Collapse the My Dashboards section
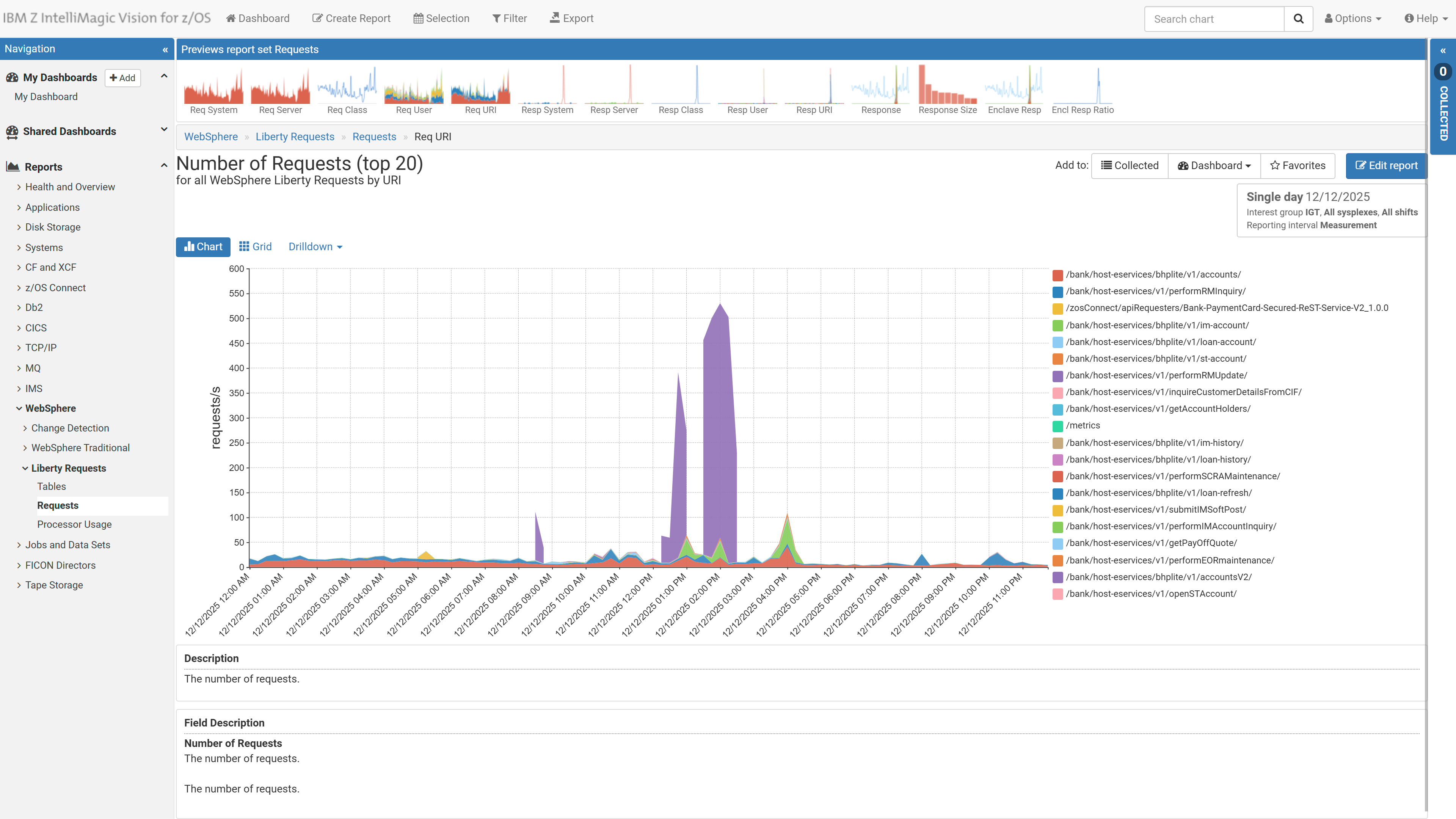The height and width of the screenshot is (819, 1456). click(x=164, y=76)
